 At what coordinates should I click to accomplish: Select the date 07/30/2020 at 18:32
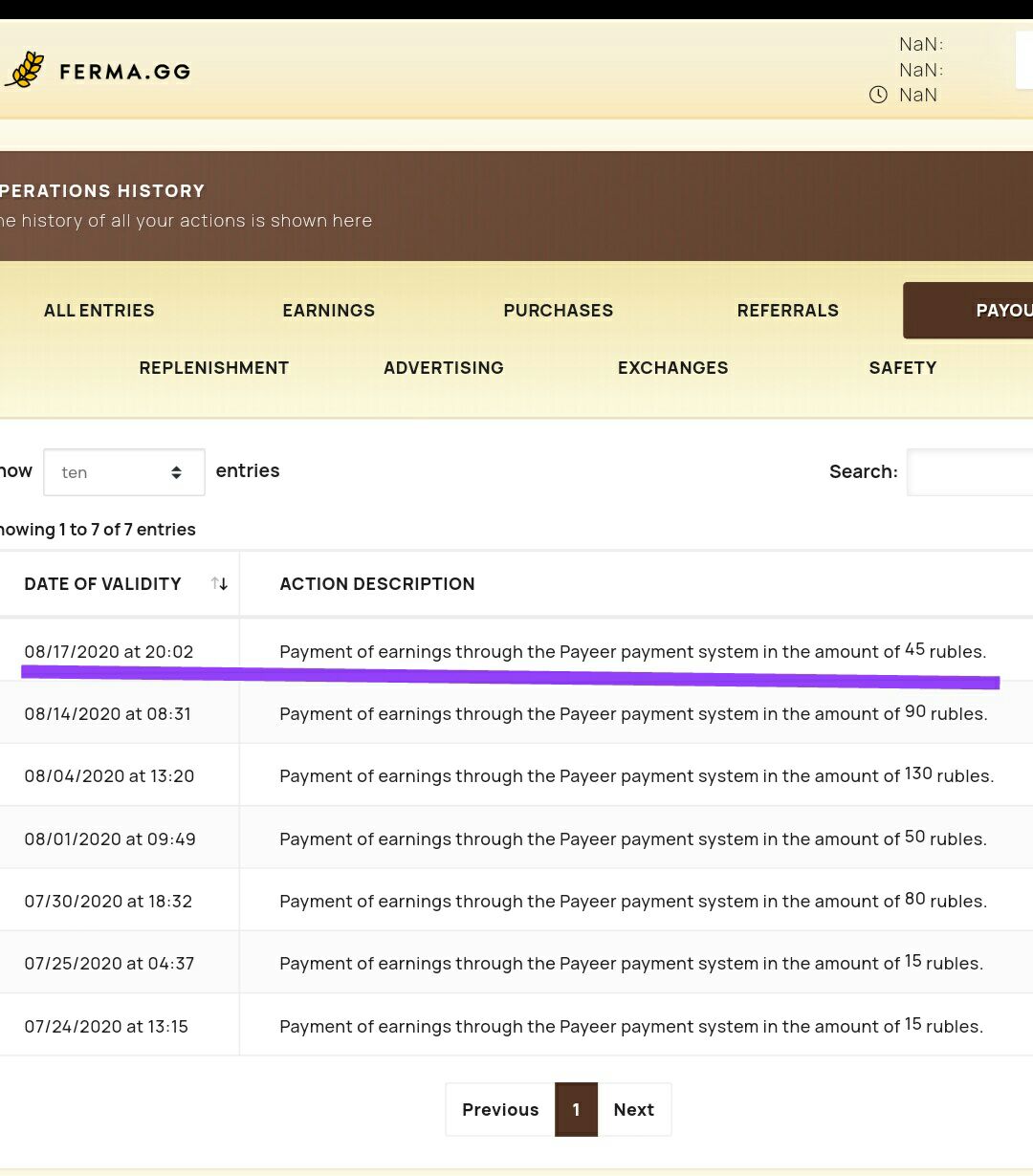point(108,902)
